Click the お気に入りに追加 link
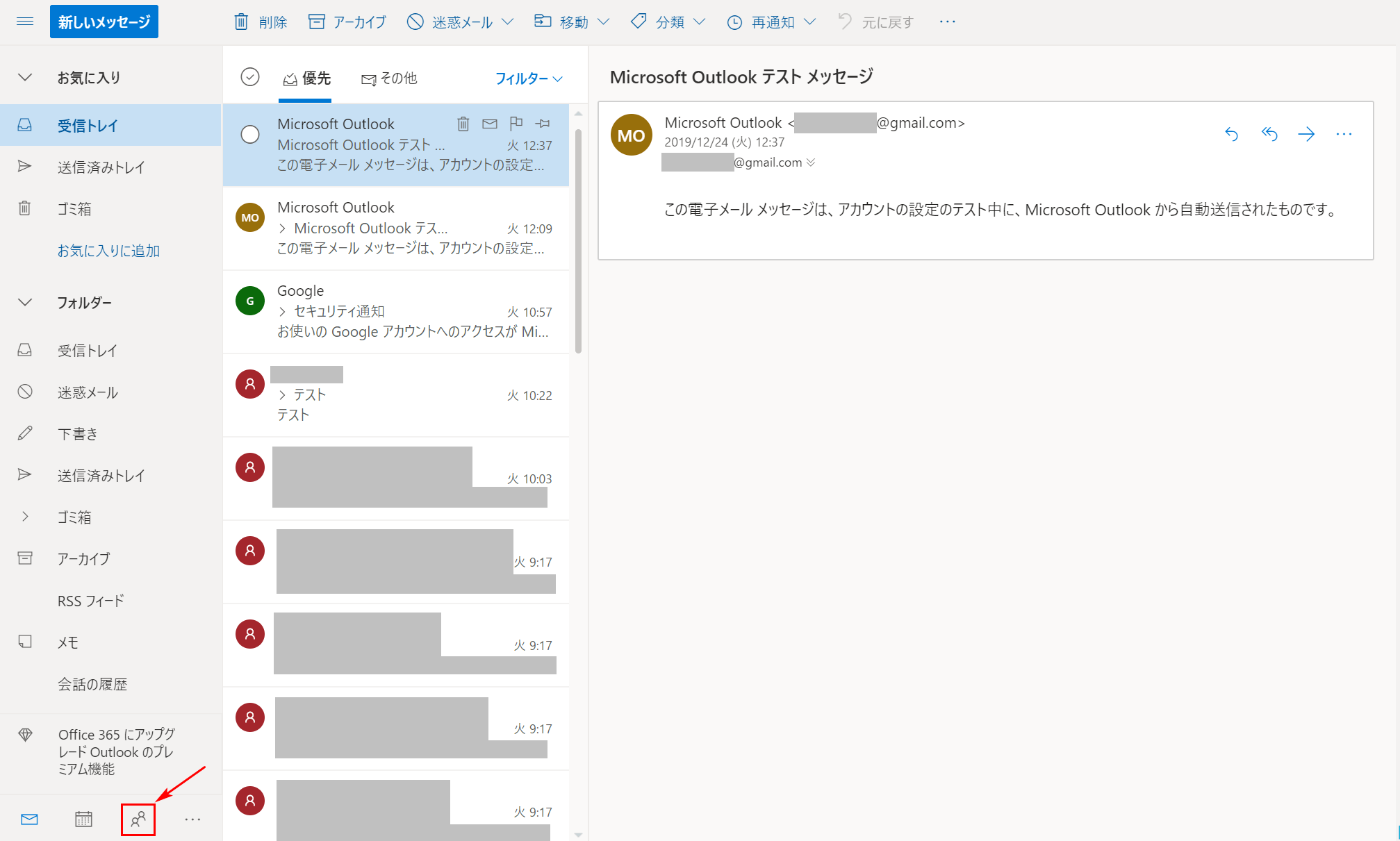Screen dimensions: 1400x841 [x=108, y=251]
